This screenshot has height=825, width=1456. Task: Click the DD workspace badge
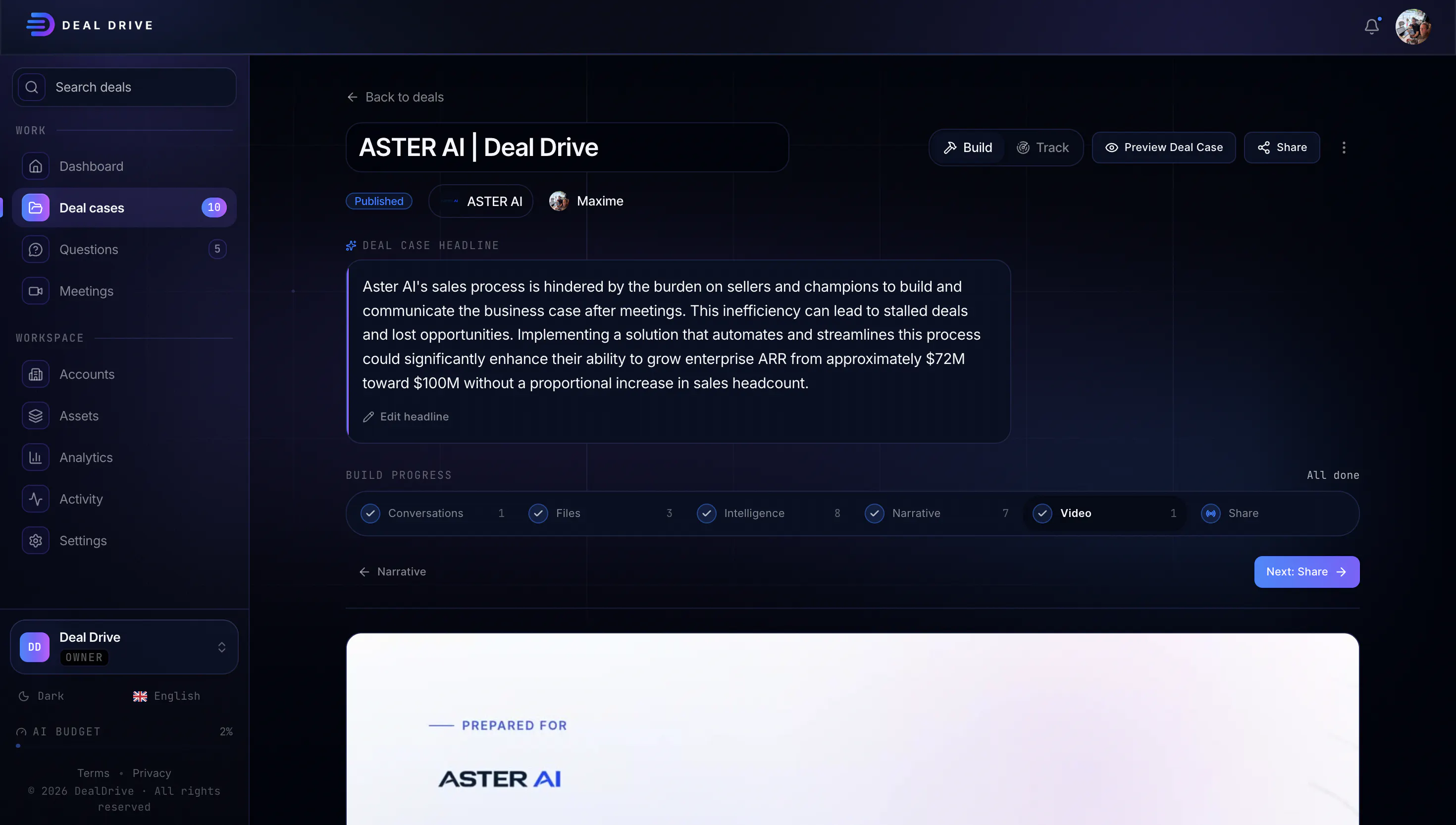35,647
